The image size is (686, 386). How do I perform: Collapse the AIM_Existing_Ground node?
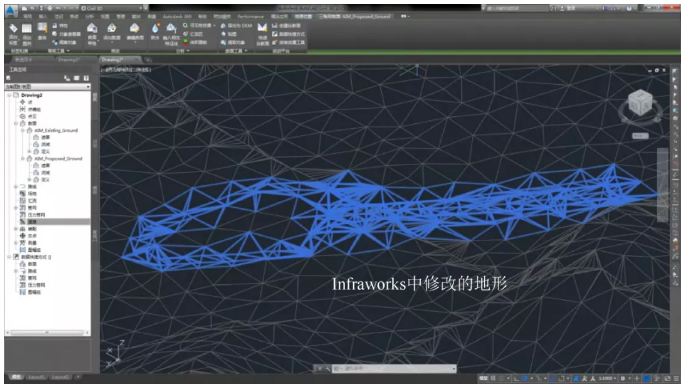click(23, 130)
